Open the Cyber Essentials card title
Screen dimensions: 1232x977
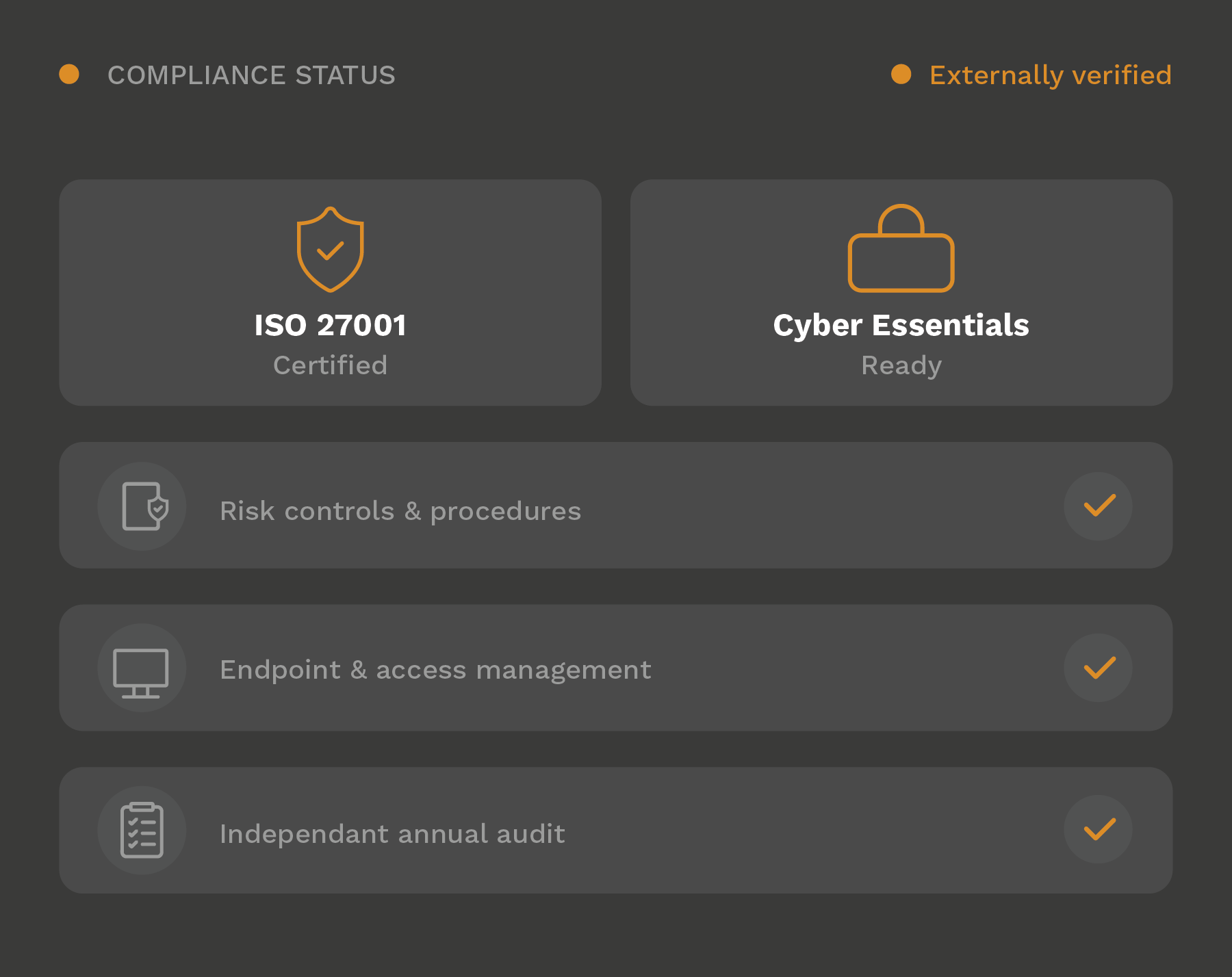tap(901, 325)
